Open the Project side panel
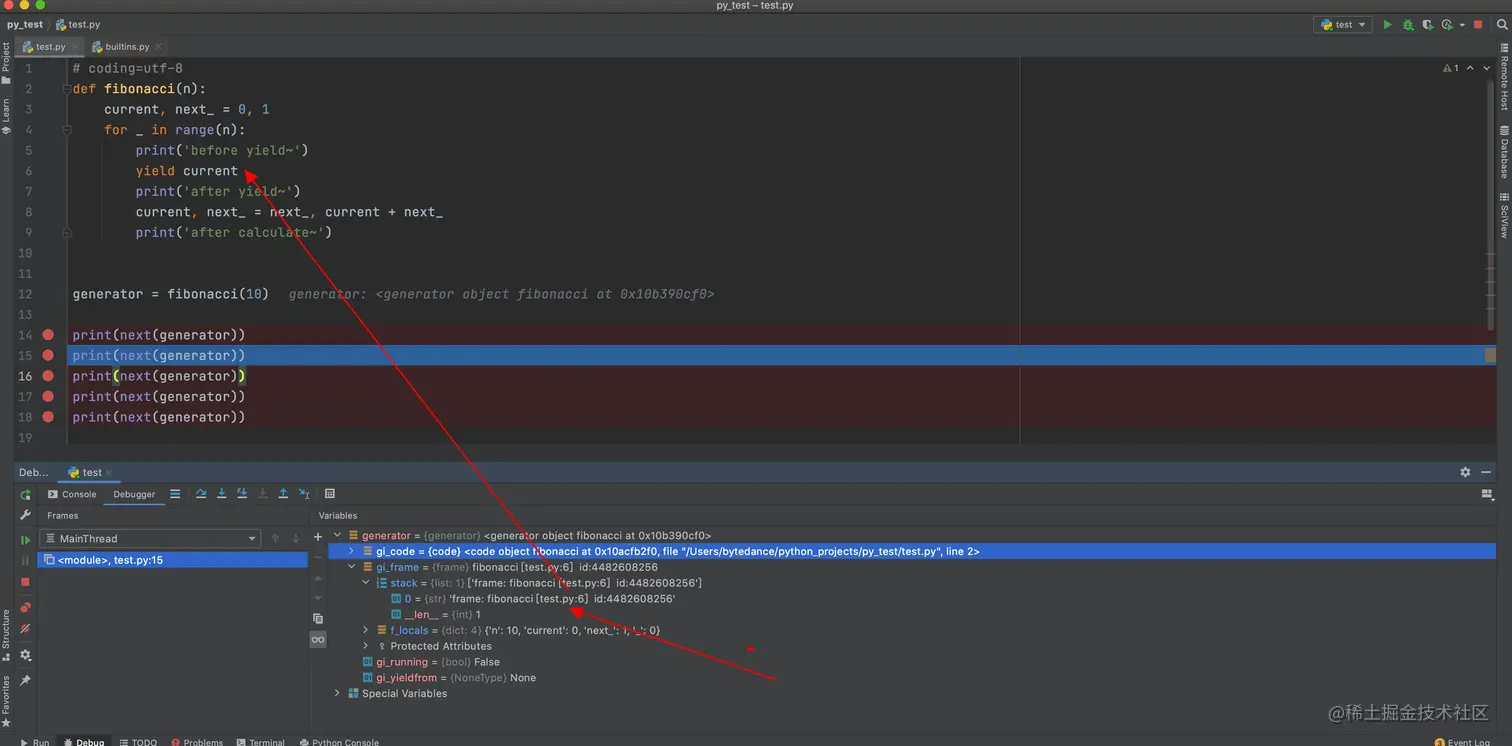Image resolution: width=1512 pixels, height=746 pixels. click(x=6, y=63)
